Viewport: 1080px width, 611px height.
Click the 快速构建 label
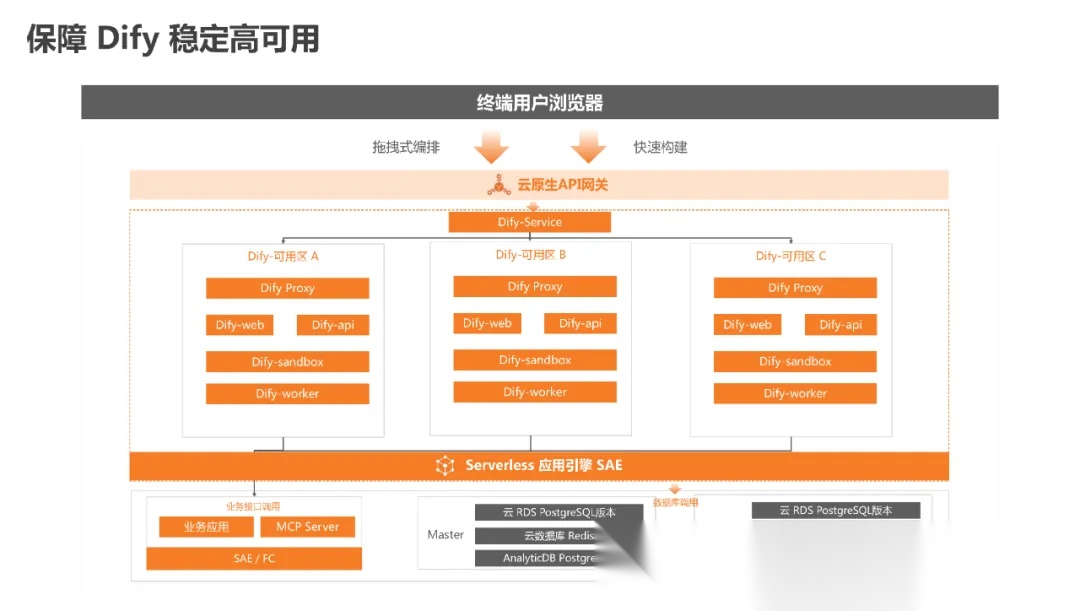click(x=661, y=147)
